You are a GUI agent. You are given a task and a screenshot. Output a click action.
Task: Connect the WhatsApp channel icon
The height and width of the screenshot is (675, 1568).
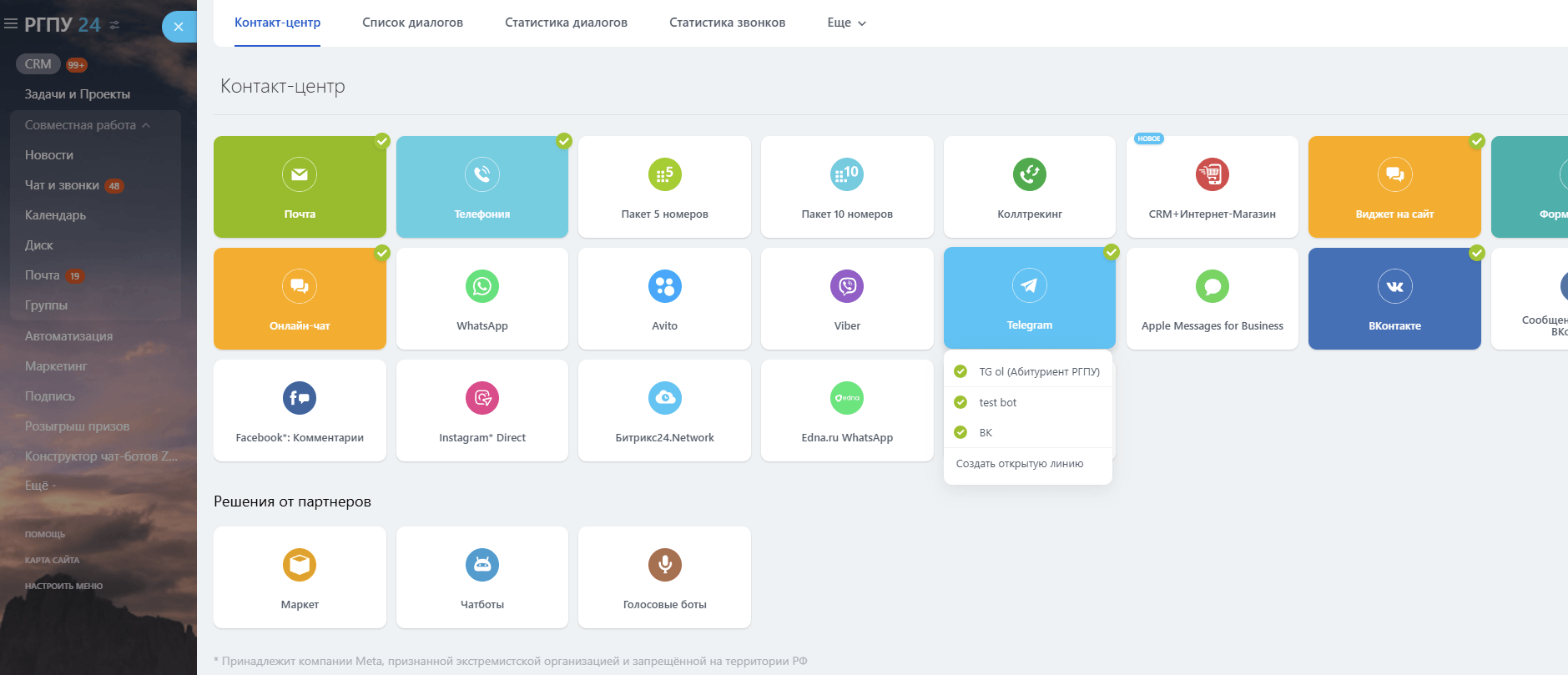(482, 286)
